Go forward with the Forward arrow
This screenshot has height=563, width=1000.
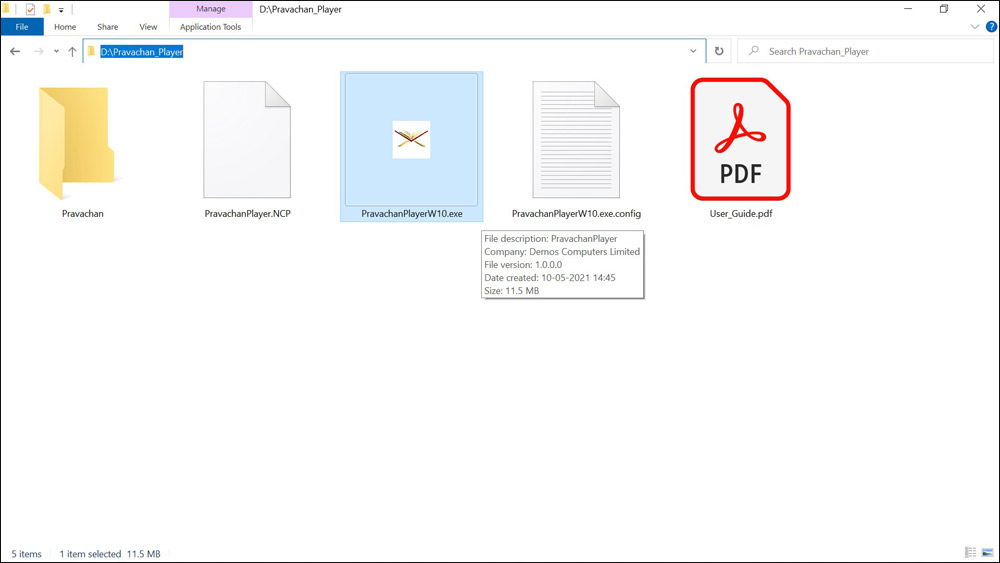click(x=39, y=52)
